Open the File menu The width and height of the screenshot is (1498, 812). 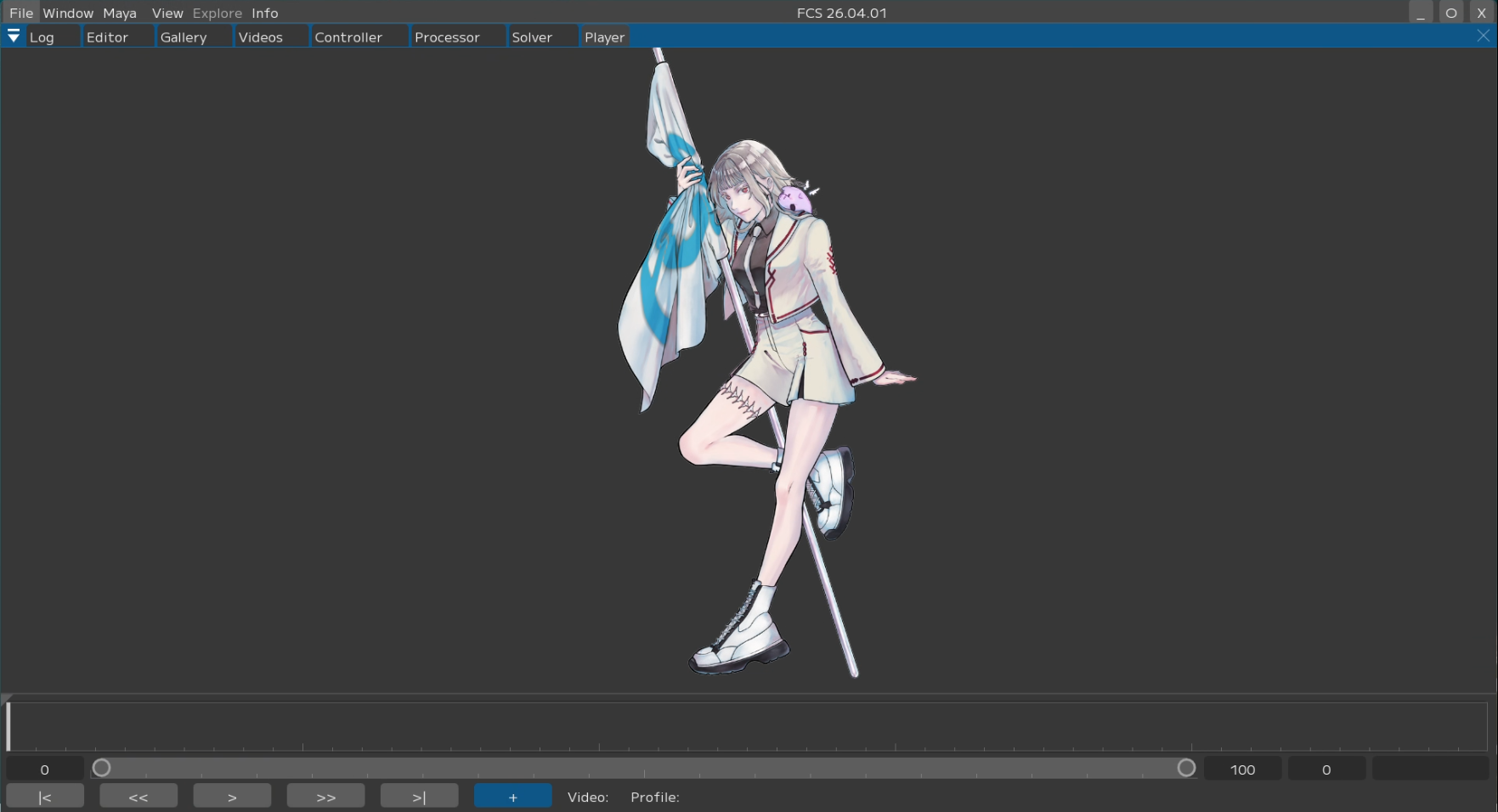coord(20,13)
